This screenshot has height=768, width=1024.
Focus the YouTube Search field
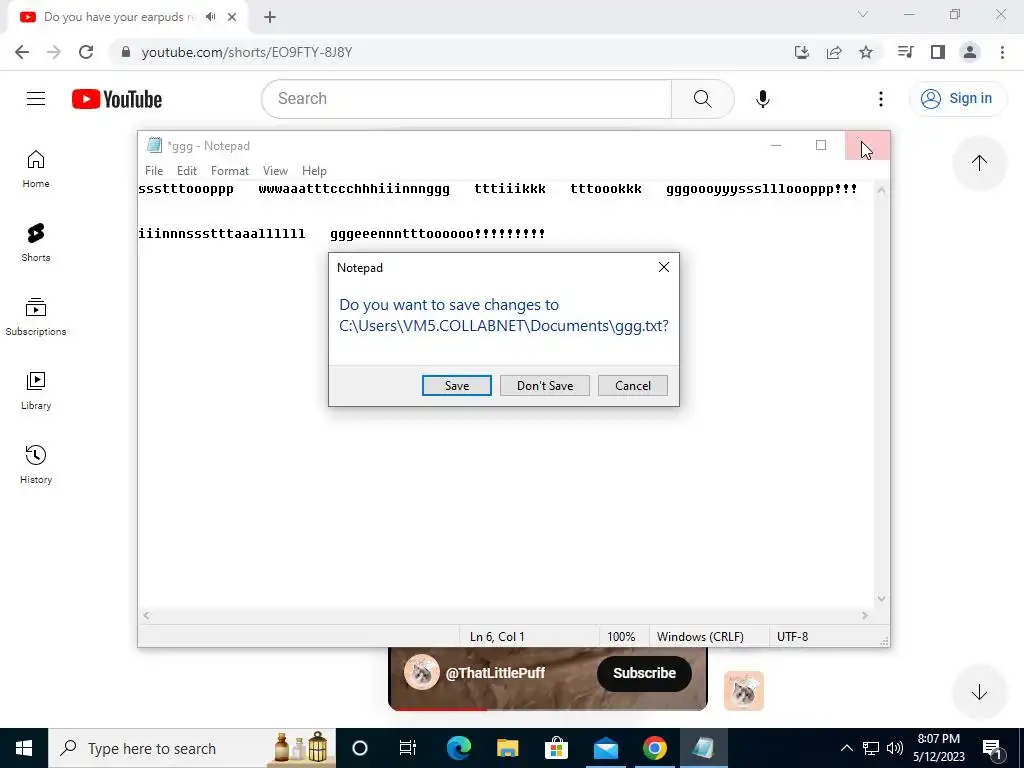coord(467,99)
